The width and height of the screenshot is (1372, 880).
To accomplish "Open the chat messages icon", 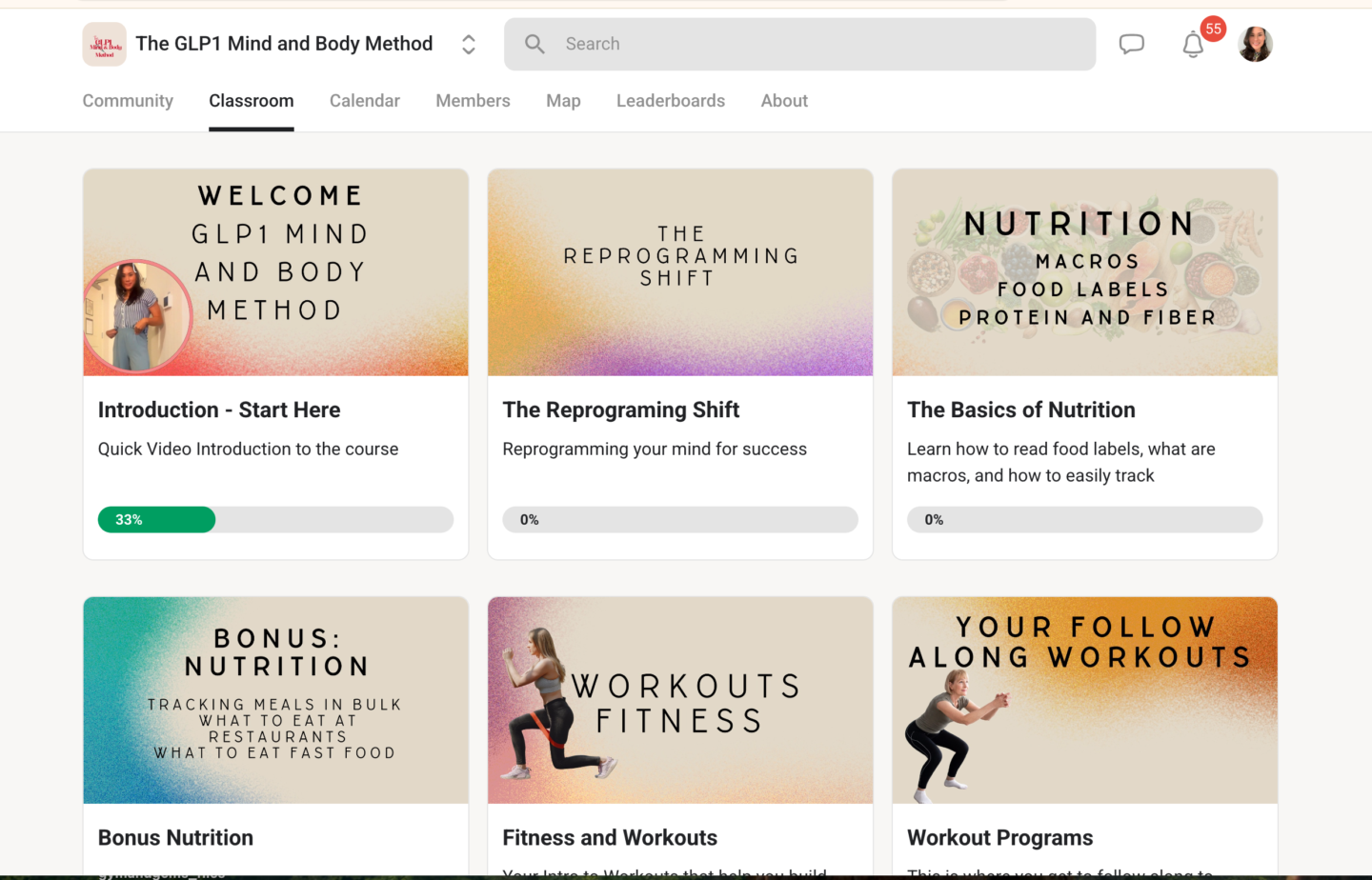I will (1132, 43).
